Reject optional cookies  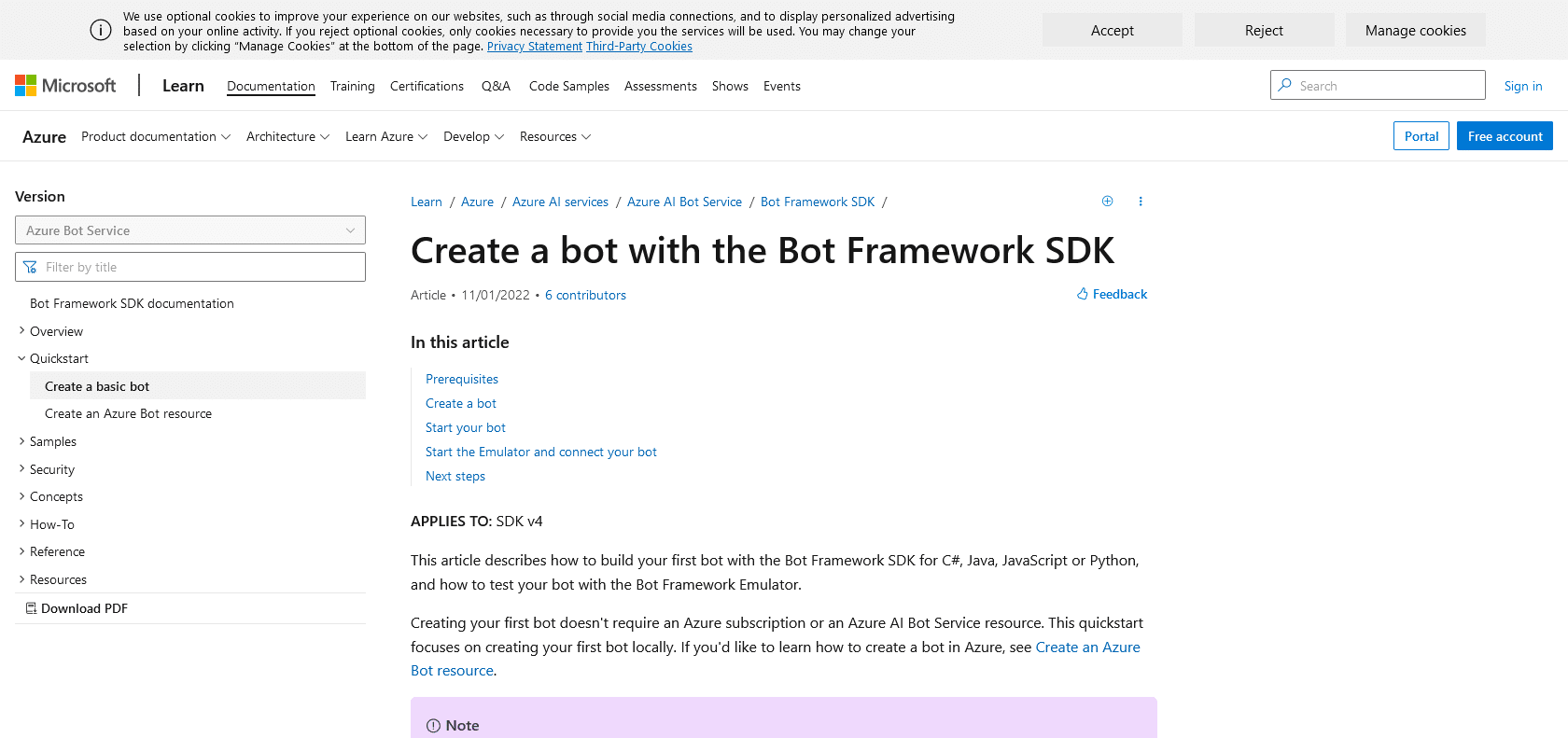click(x=1264, y=30)
